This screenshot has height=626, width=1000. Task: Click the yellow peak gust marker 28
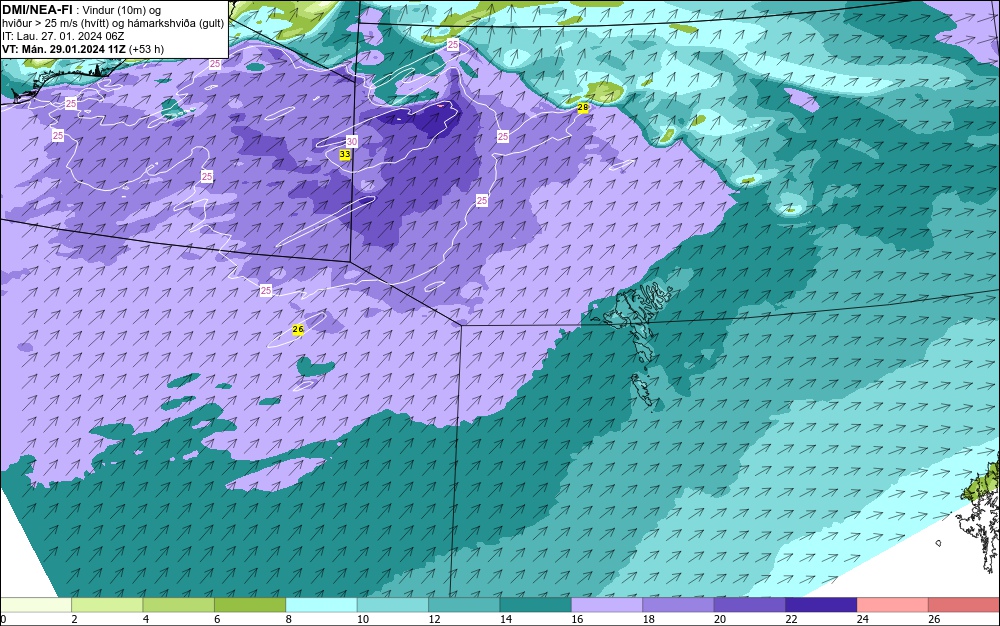[583, 108]
